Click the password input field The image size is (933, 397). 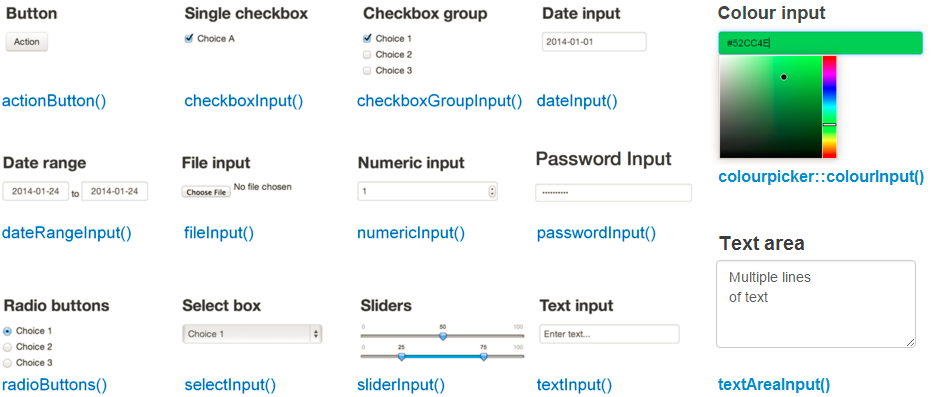tap(613, 193)
